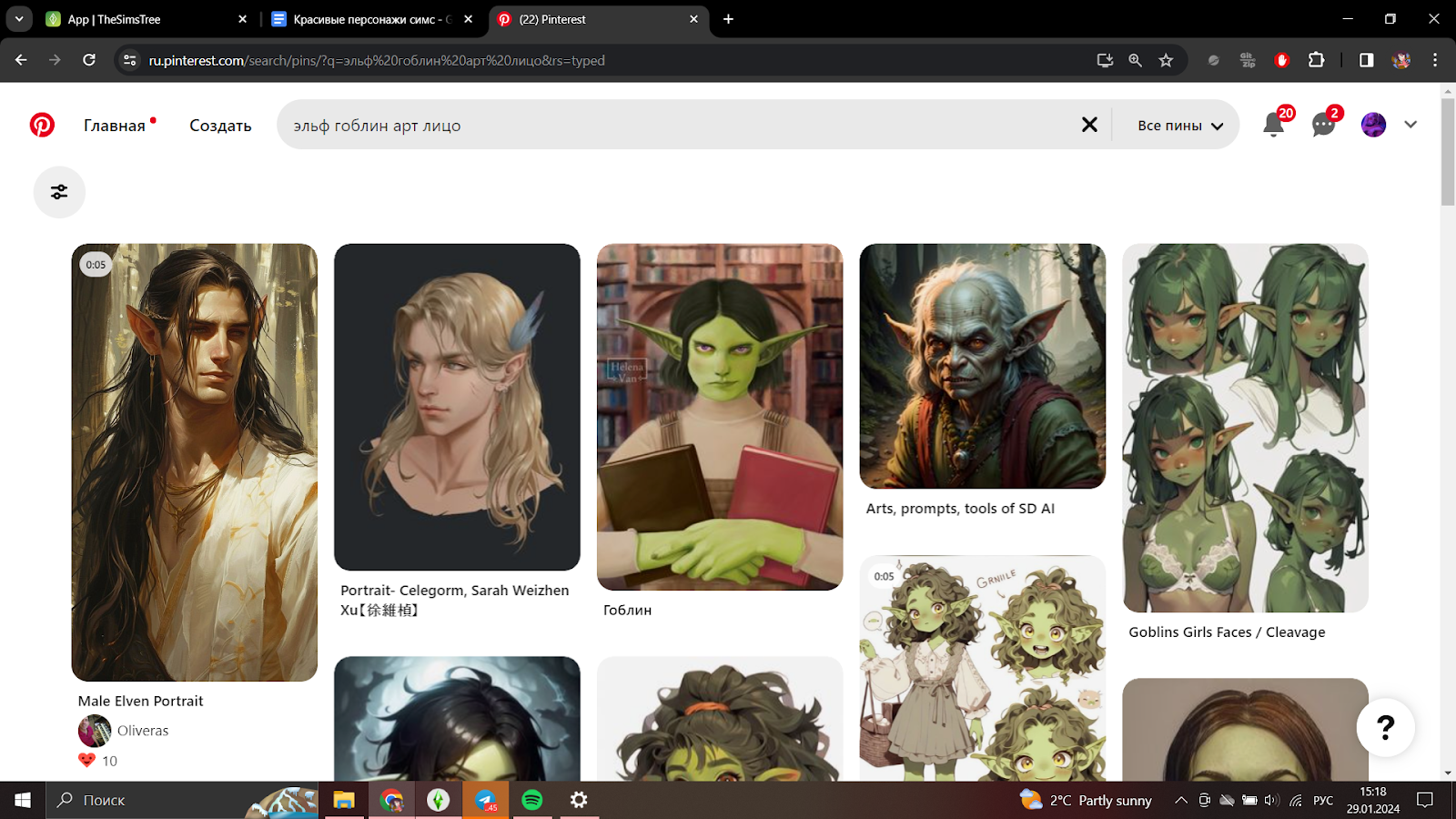Open the 'Male Elven Portrait' pin image
The height and width of the screenshot is (819, 1456).
tap(195, 462)
